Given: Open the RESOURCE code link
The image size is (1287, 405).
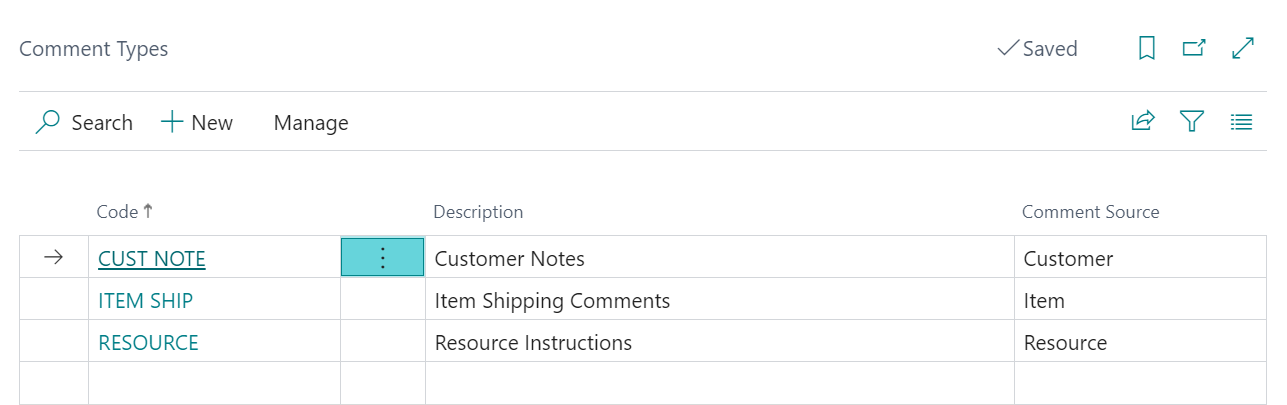Looking at the screenshot, I should pos(148,343).
